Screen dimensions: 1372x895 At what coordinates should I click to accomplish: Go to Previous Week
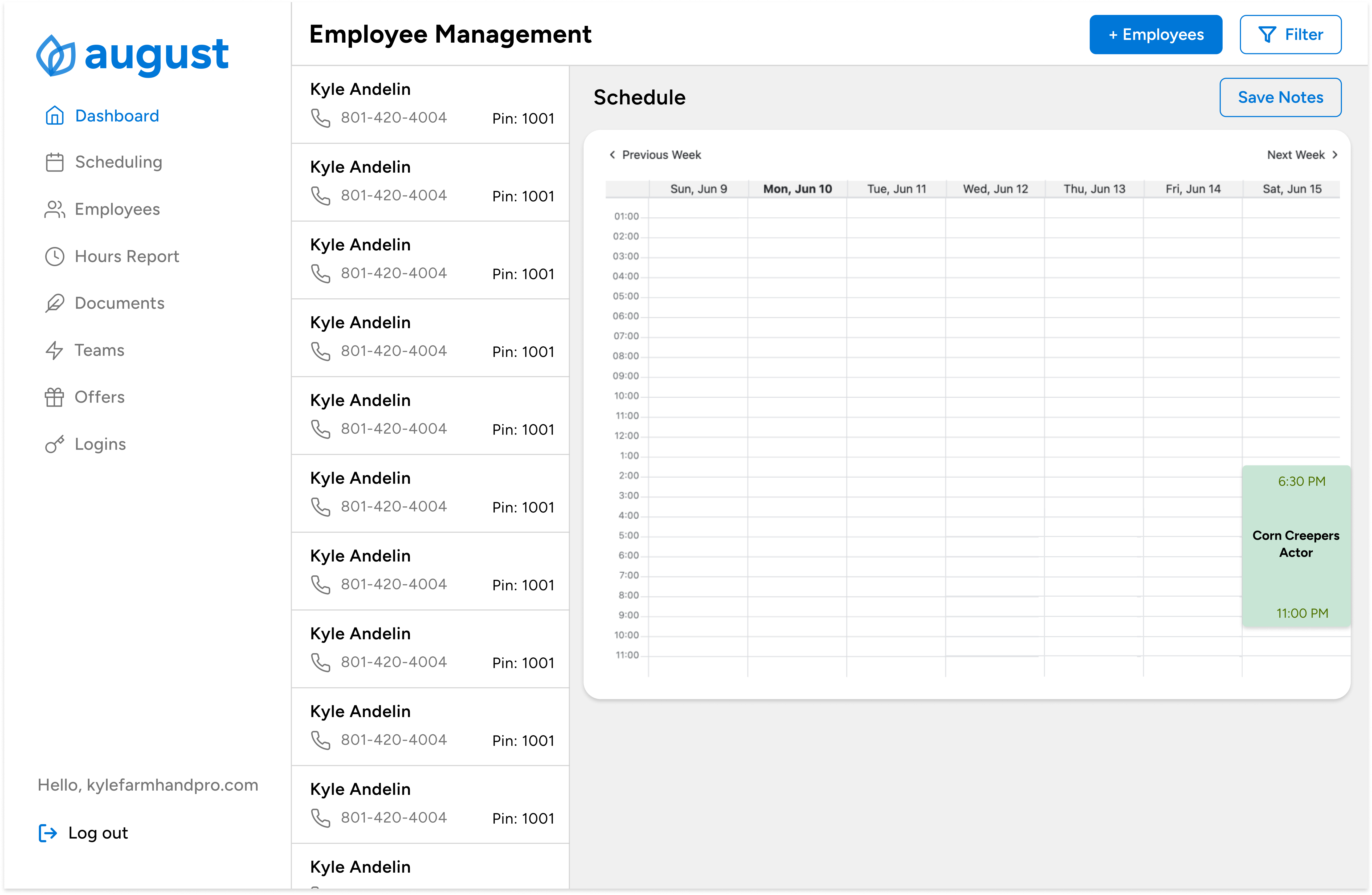[x=655, y=154]
